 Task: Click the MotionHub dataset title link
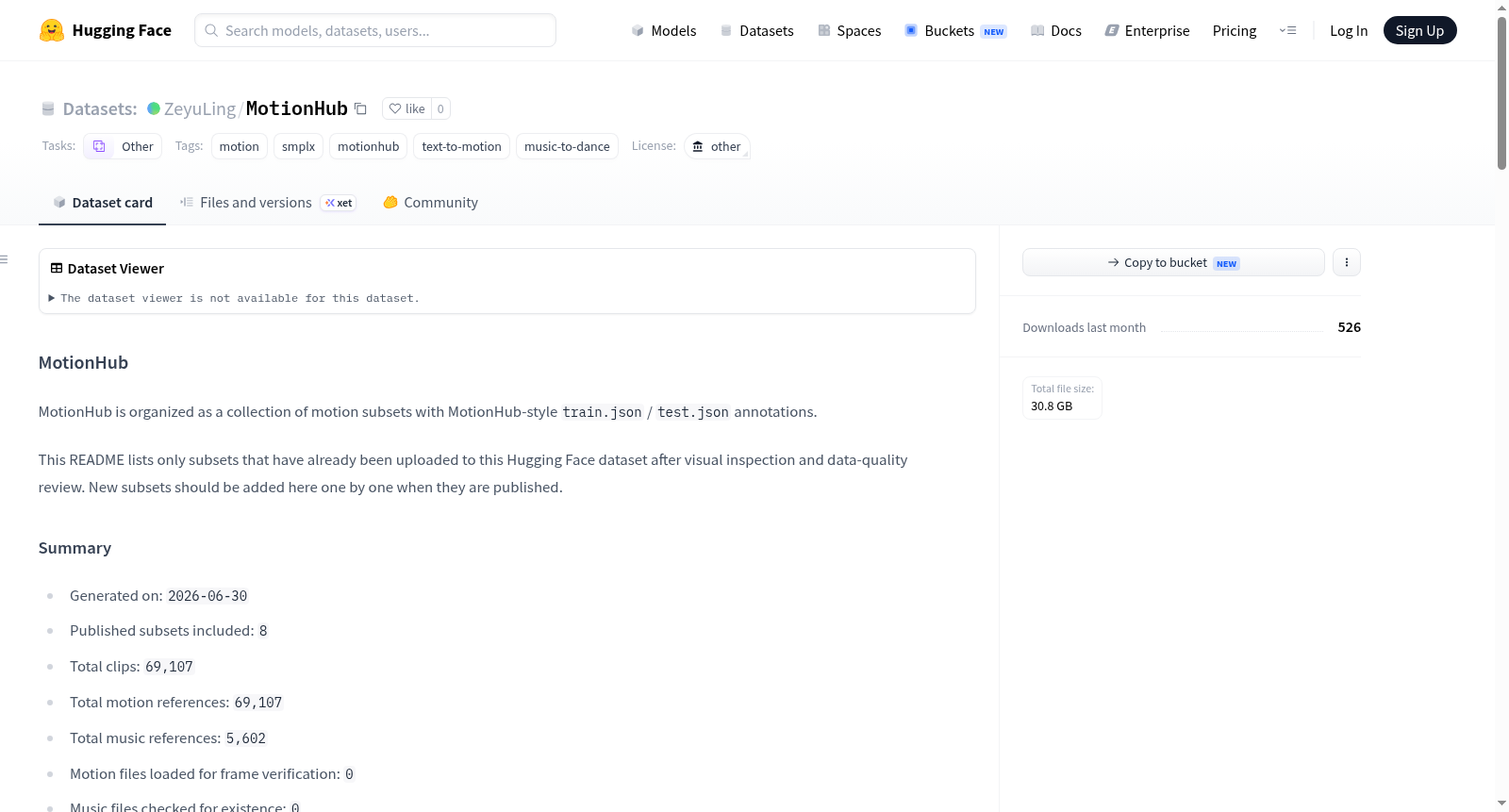coord(297,108)
